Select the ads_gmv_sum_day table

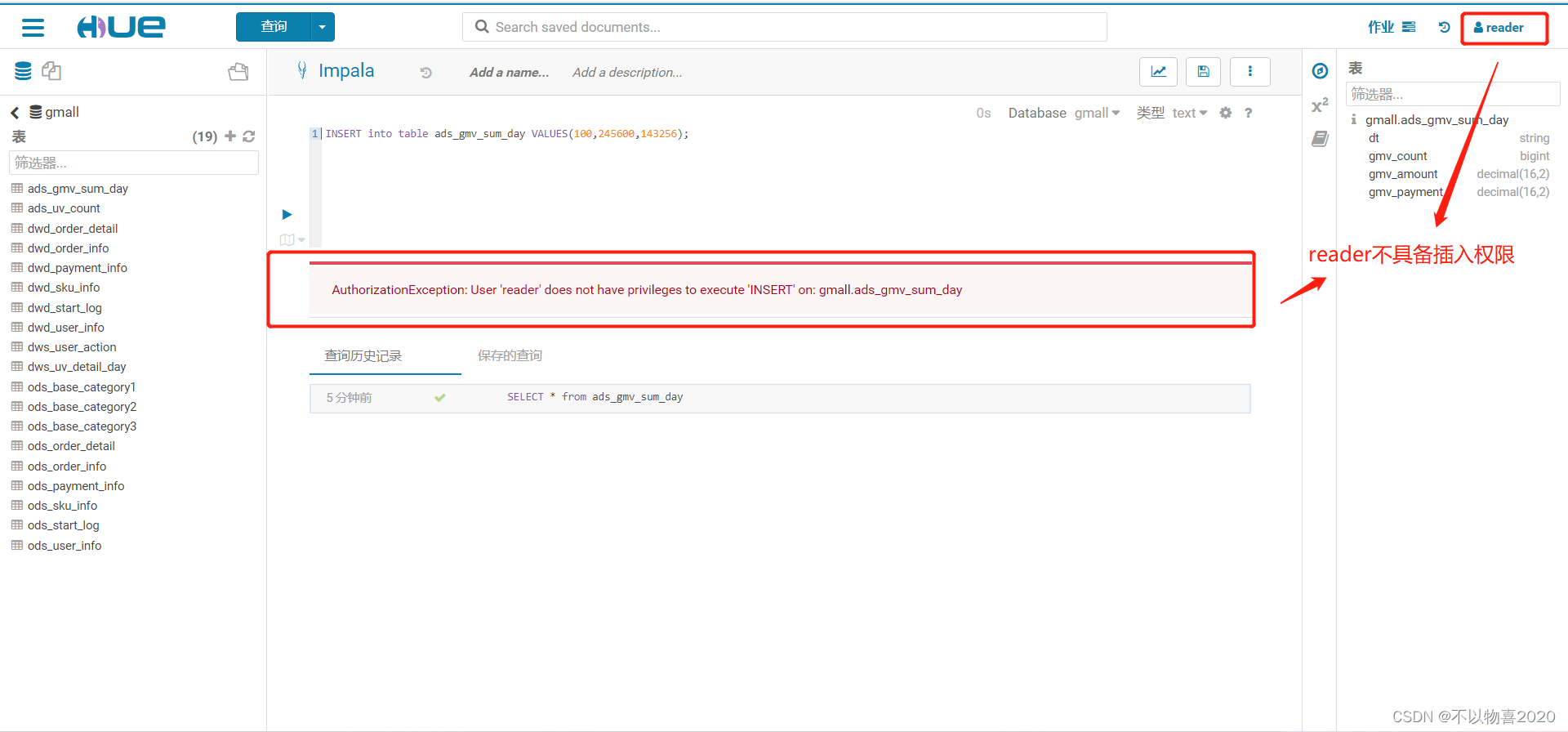click(x=78, y=189)
